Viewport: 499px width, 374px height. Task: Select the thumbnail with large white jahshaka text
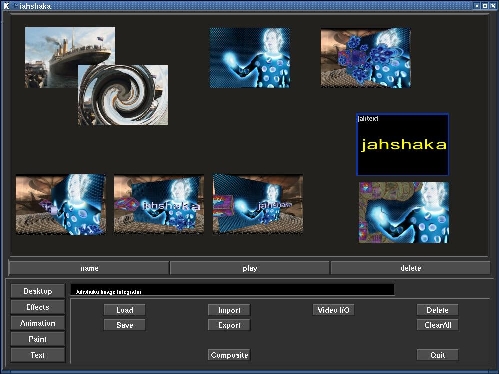[x=159, y=204]
